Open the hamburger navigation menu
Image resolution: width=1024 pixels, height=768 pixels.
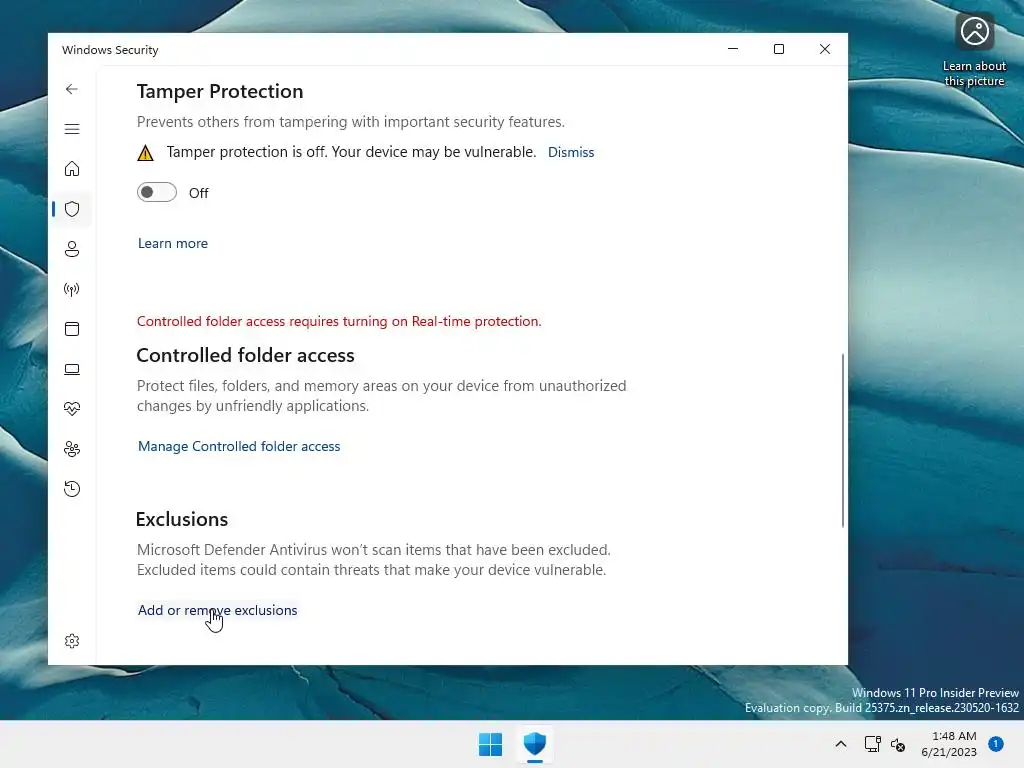tap(72, 129)
